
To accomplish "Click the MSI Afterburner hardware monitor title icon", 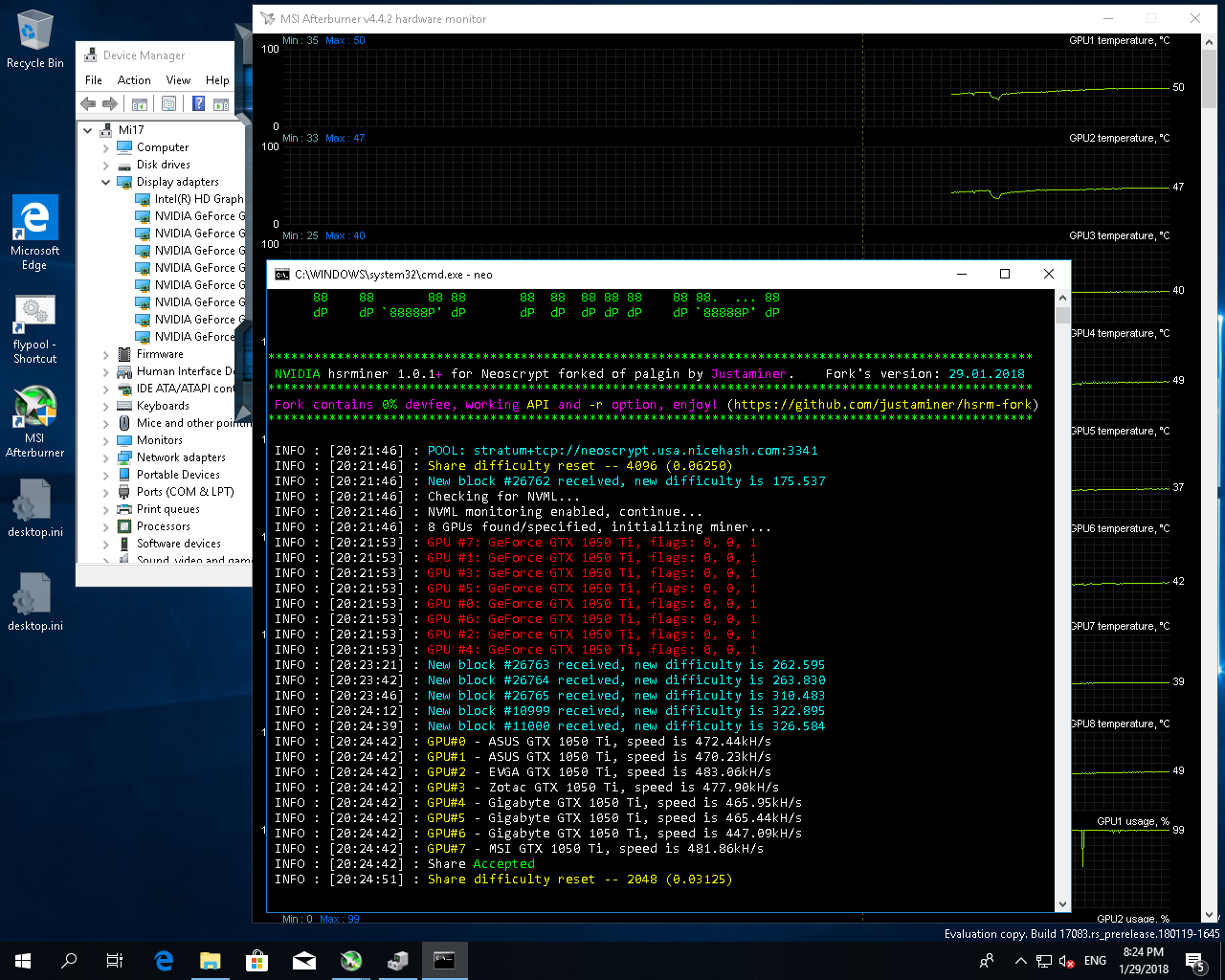I will pos(268,18).
